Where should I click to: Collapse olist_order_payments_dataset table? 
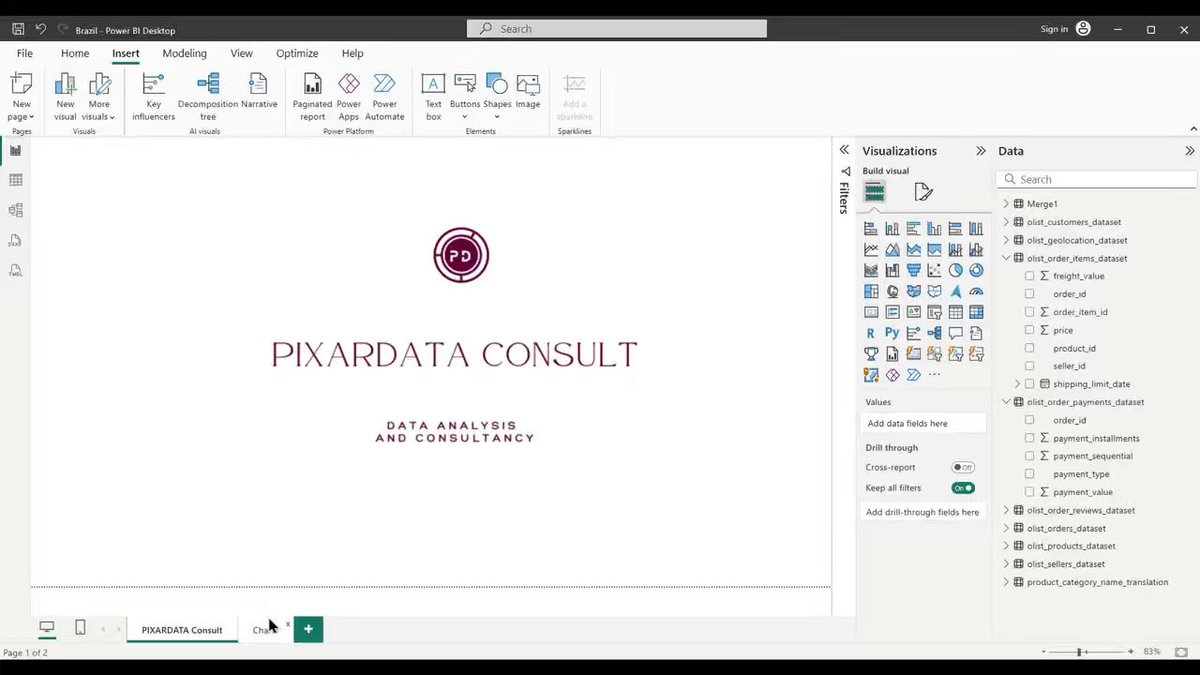coord(1007,402)
